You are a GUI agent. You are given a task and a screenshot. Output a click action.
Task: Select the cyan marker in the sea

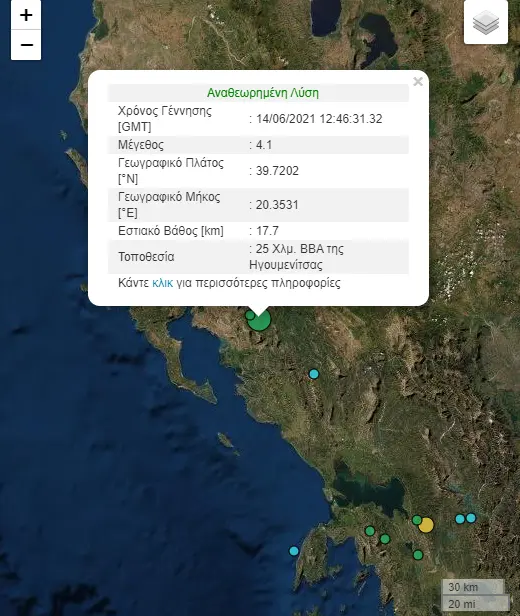[294, 551]
